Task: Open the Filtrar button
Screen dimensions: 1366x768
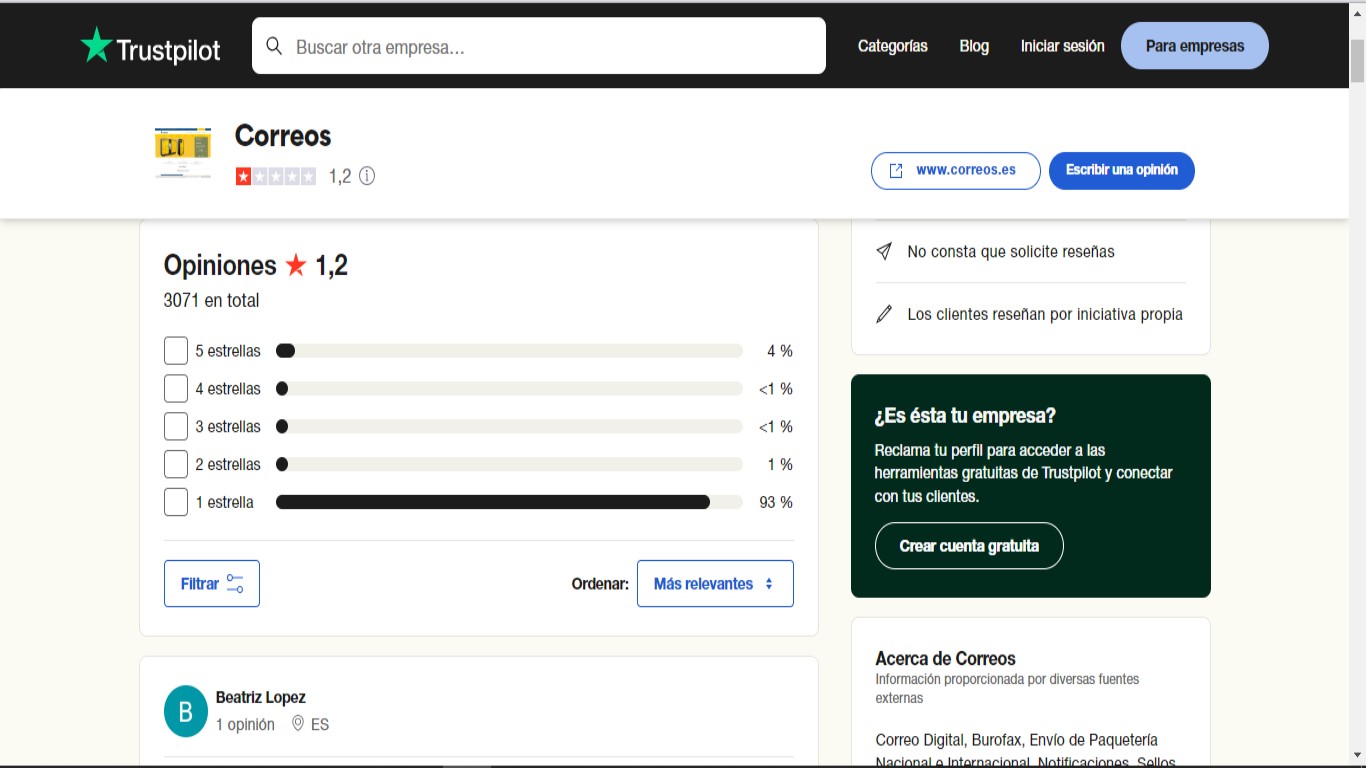Action: click(x=212, y=584)
